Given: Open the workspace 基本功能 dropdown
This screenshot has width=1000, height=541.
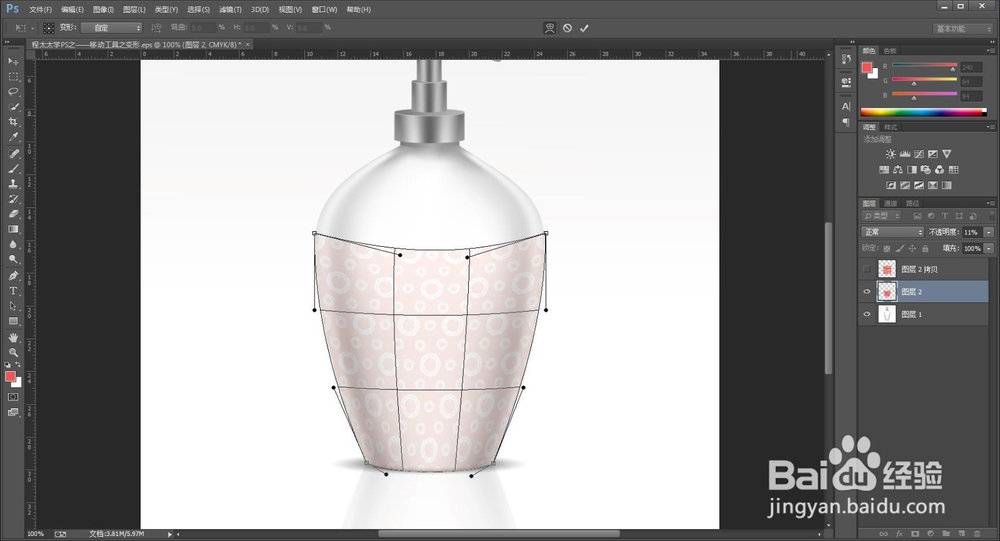Looking at the screenshot, I should point(963,29).
